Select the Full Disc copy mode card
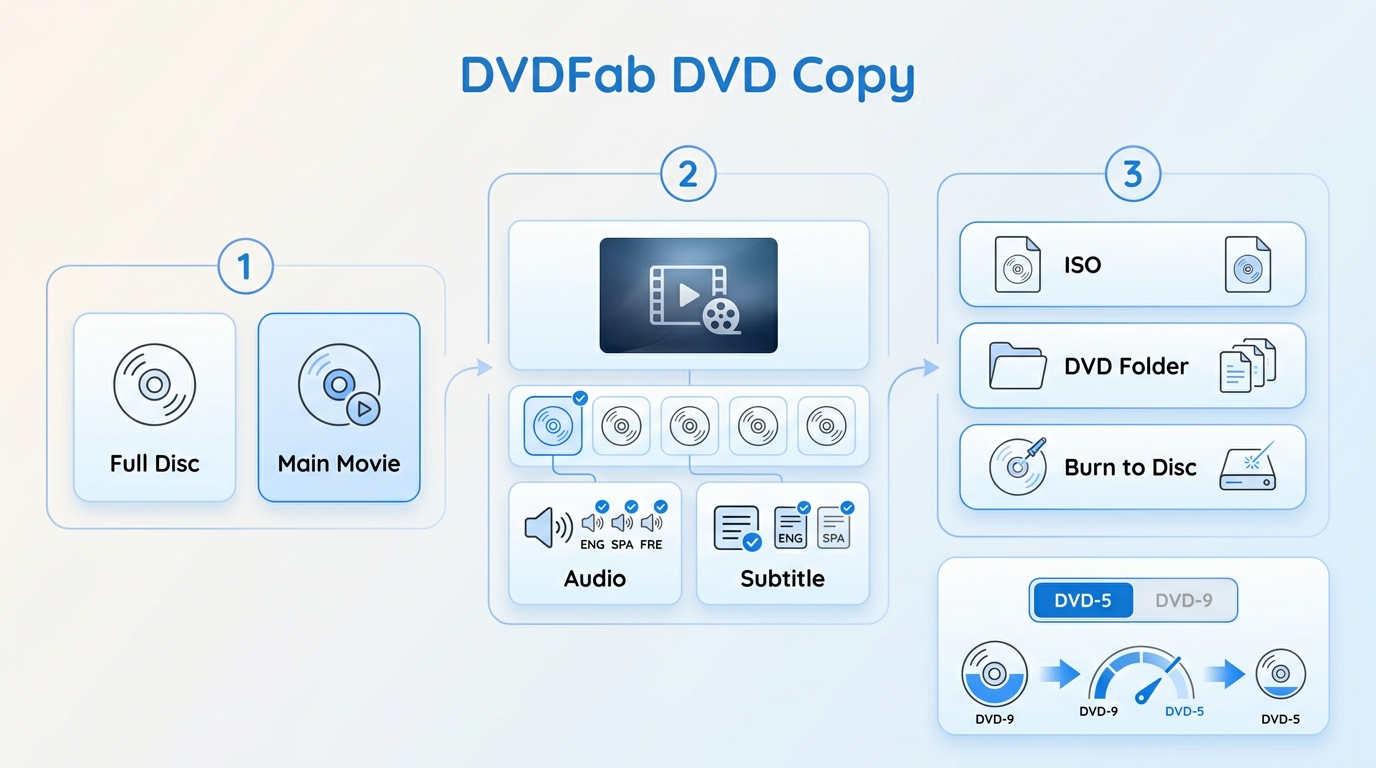 click(x=155, y=407)
